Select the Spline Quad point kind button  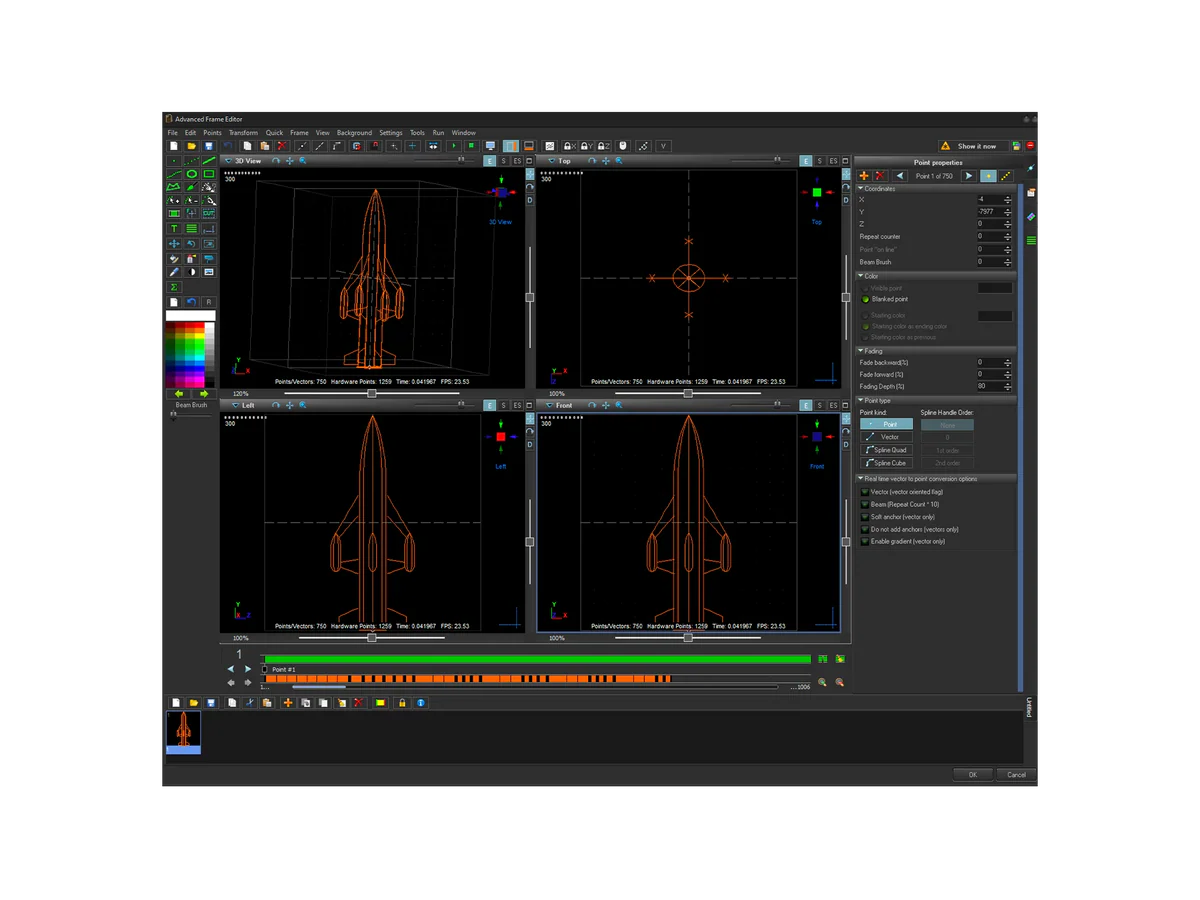click(886, 450)
